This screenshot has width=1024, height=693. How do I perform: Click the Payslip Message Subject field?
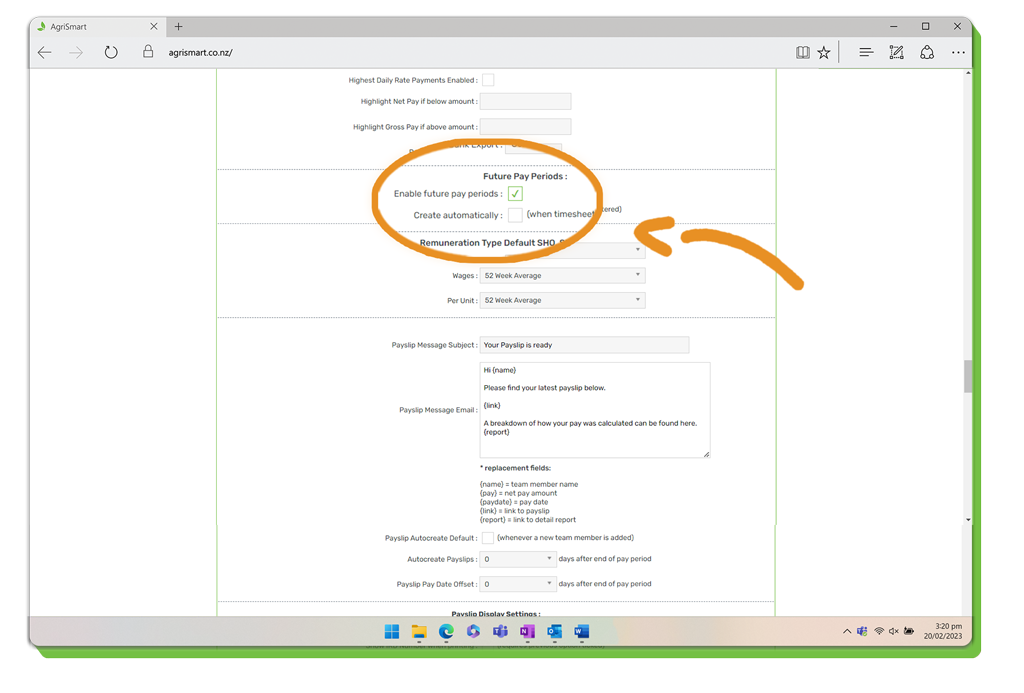pos(584,345)
